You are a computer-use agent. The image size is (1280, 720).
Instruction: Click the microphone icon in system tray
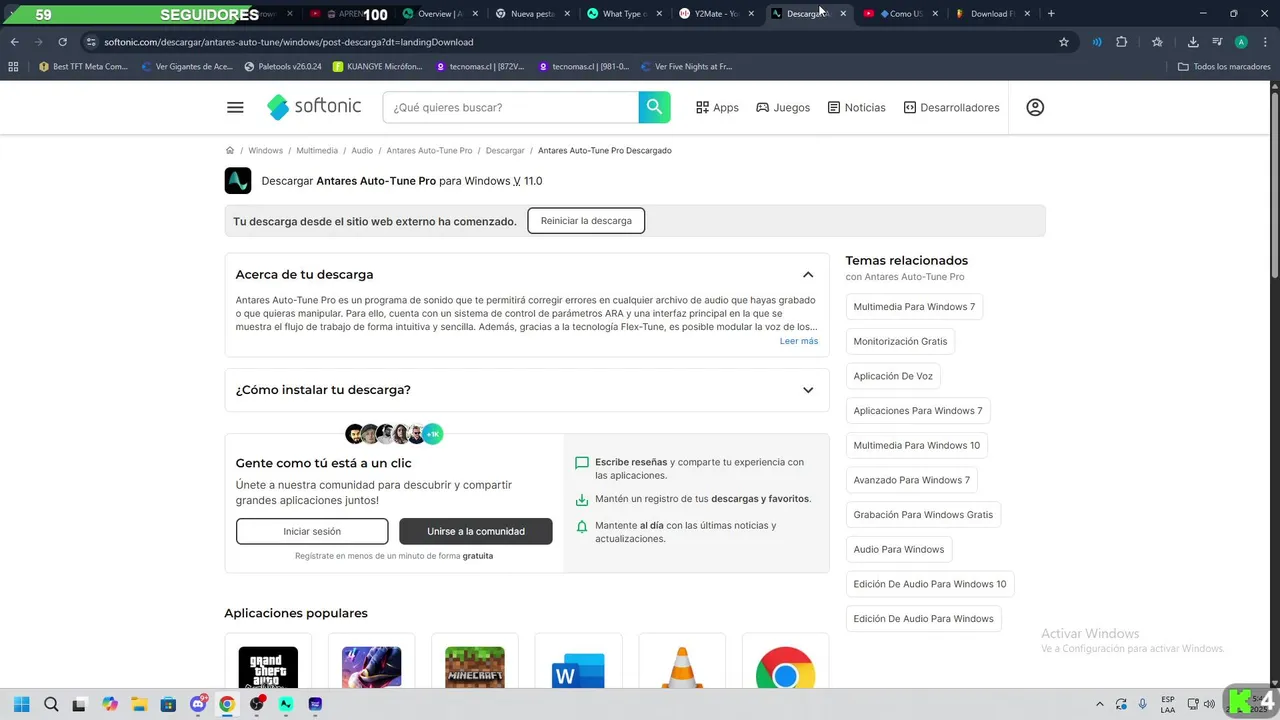pyautogui.click(x=1143, y=704)
